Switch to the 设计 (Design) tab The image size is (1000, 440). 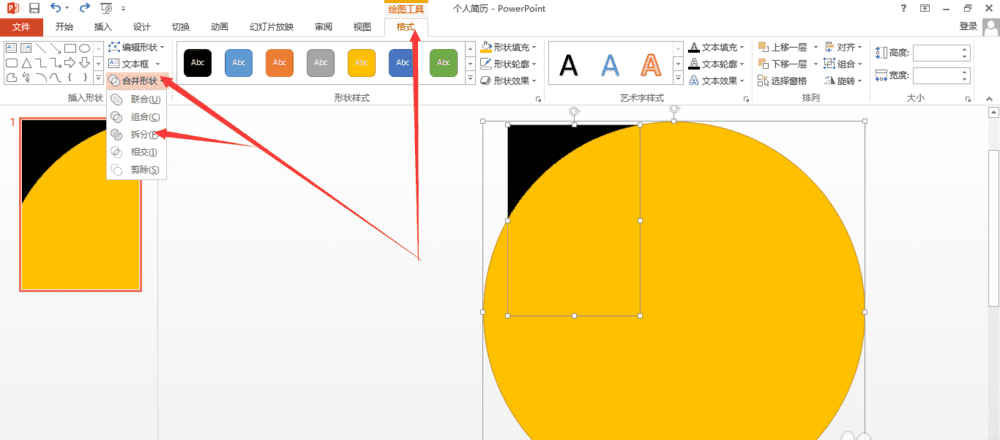coord(142,27)
